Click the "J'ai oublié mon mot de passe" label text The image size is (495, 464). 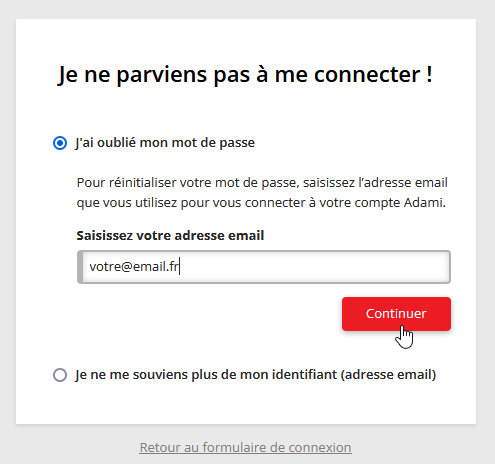165,143
